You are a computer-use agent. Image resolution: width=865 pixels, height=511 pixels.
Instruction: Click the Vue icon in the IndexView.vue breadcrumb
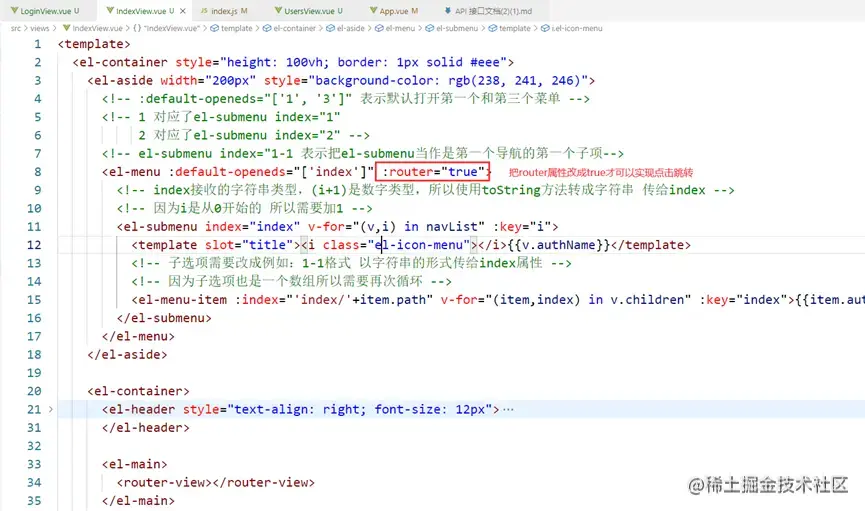(x=67, y=28)
